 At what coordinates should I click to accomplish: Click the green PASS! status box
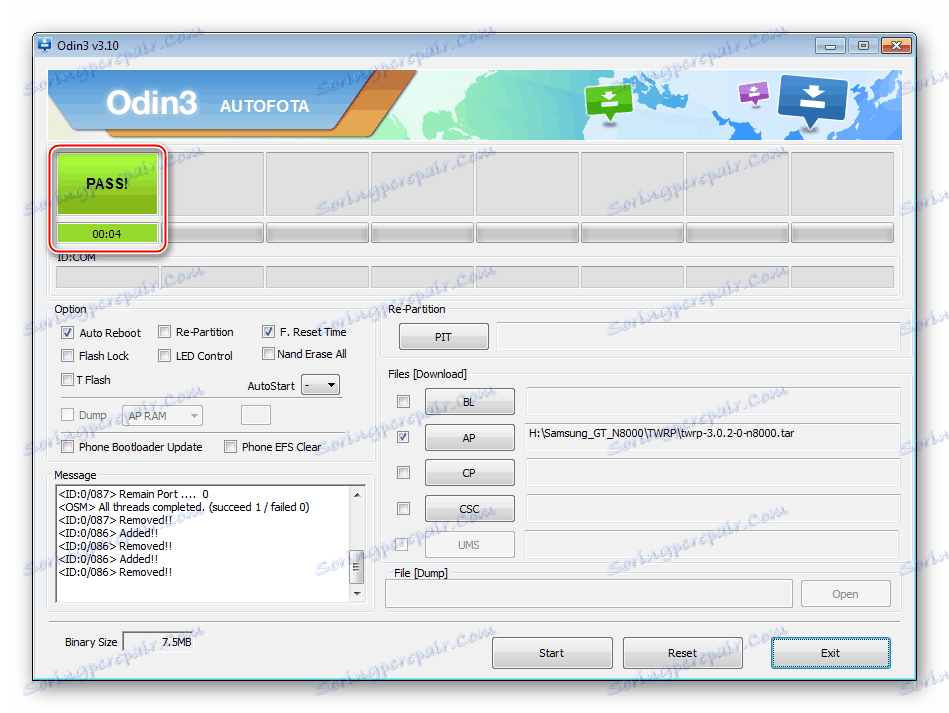(107, 183)
